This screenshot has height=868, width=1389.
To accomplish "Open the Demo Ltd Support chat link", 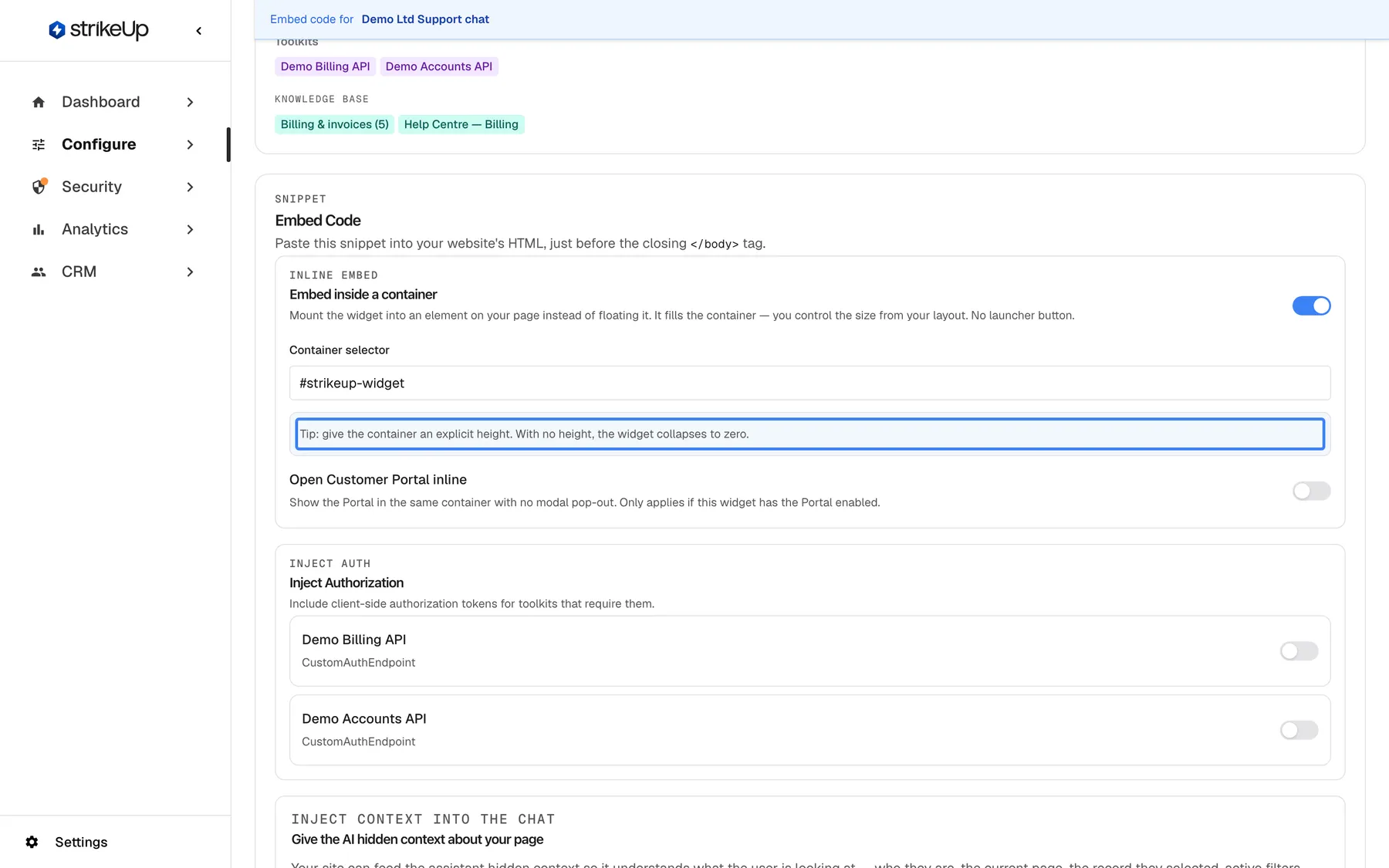I will click(x=425, y=19).
